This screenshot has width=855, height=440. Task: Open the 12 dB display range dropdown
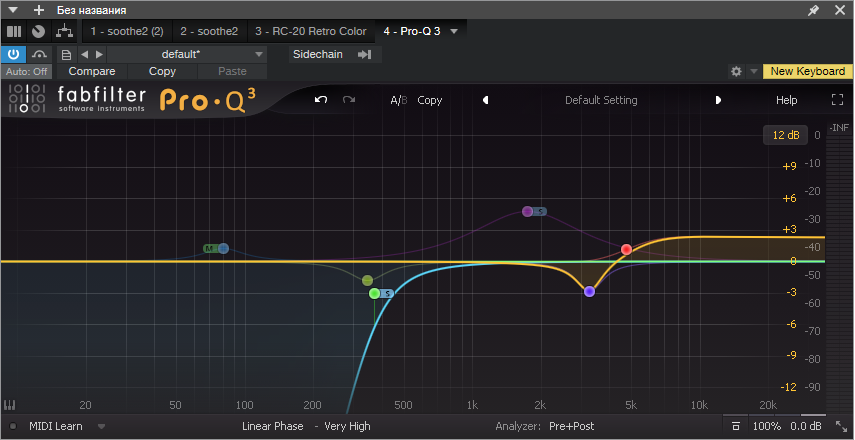pos(785,135)
